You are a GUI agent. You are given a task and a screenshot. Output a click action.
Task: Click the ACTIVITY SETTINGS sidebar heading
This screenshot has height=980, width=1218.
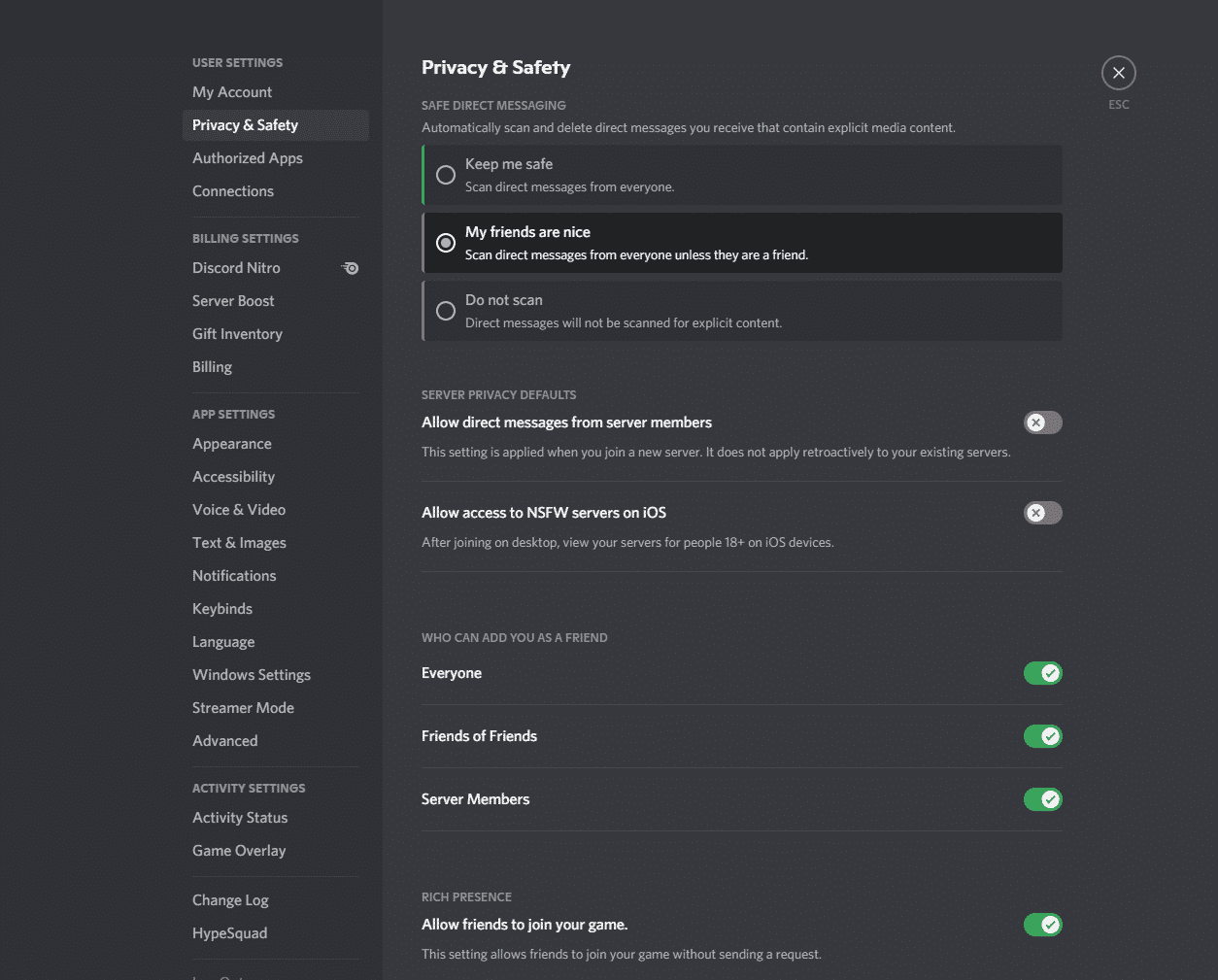click(249, 789)
